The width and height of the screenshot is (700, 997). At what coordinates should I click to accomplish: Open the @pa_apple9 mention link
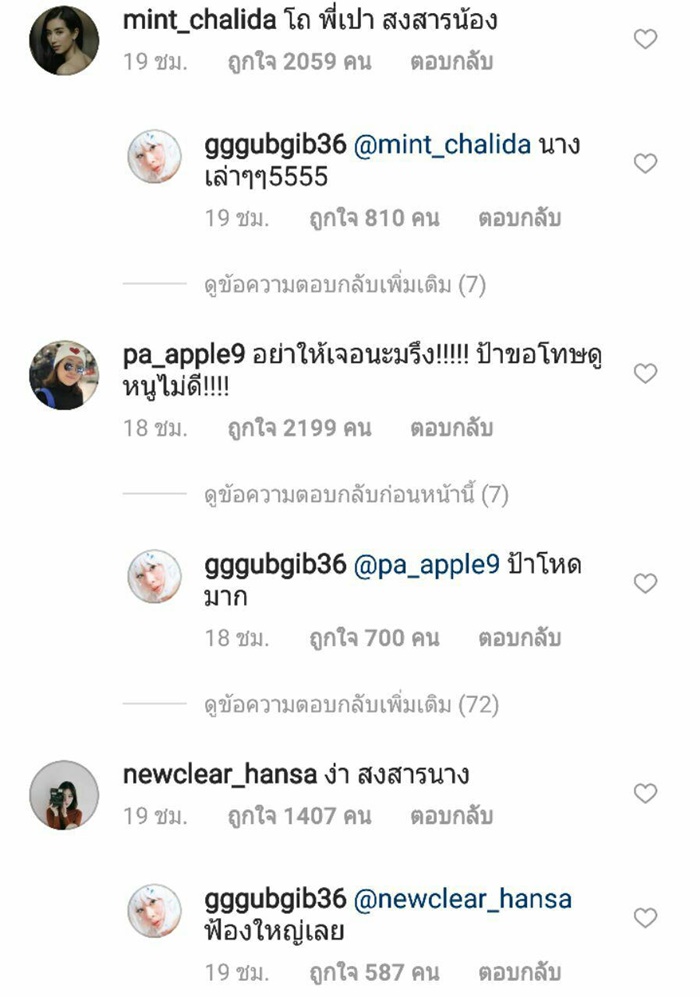[x=426, y=565]
